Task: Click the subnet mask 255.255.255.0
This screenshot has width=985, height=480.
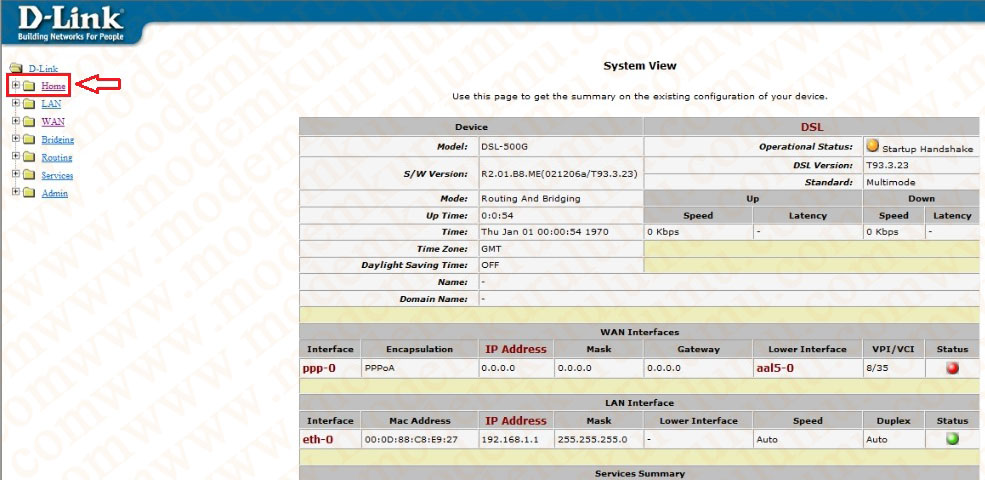Action: [x=592, y=440]
